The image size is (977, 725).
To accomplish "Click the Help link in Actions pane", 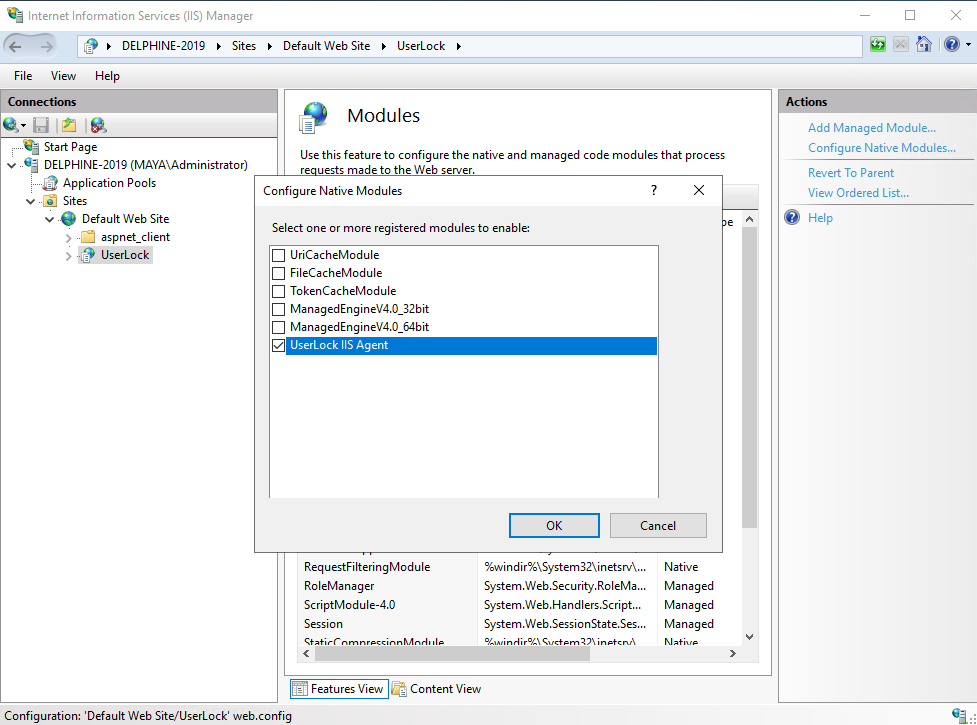I will 820,217.
